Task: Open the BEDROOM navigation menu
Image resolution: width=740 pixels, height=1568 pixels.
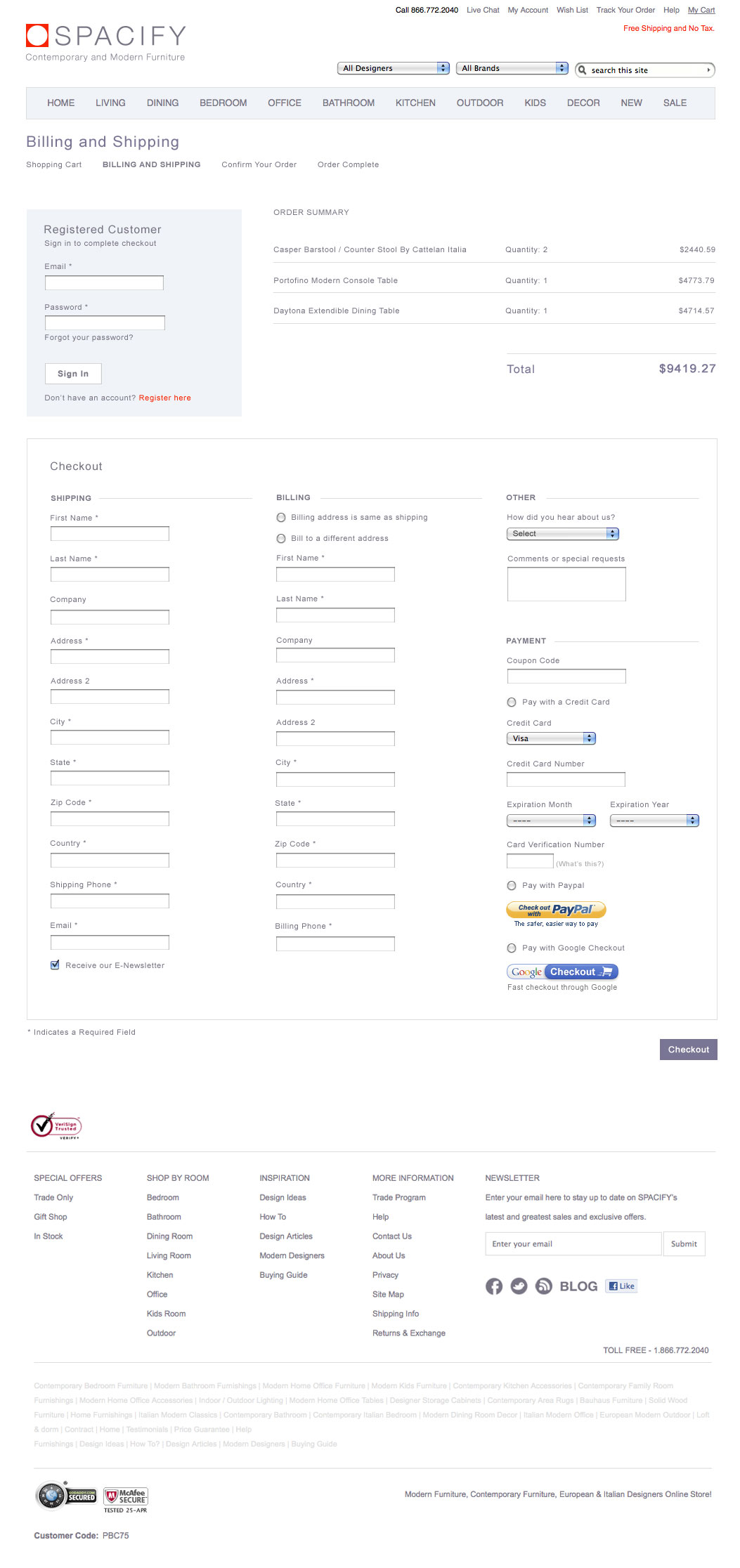Action: click(223, 103)
